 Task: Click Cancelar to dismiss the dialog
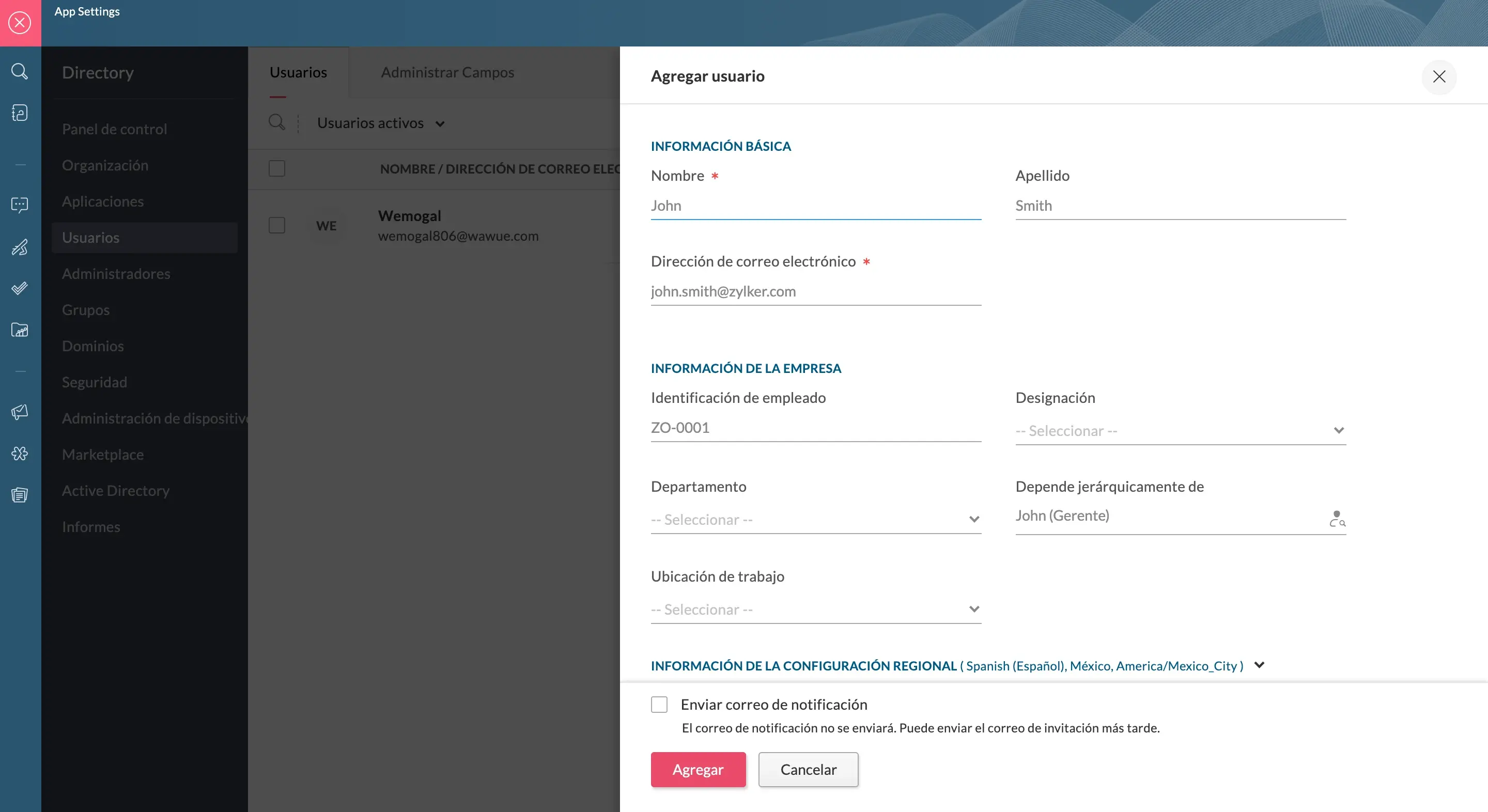click(x=808, y=769)
